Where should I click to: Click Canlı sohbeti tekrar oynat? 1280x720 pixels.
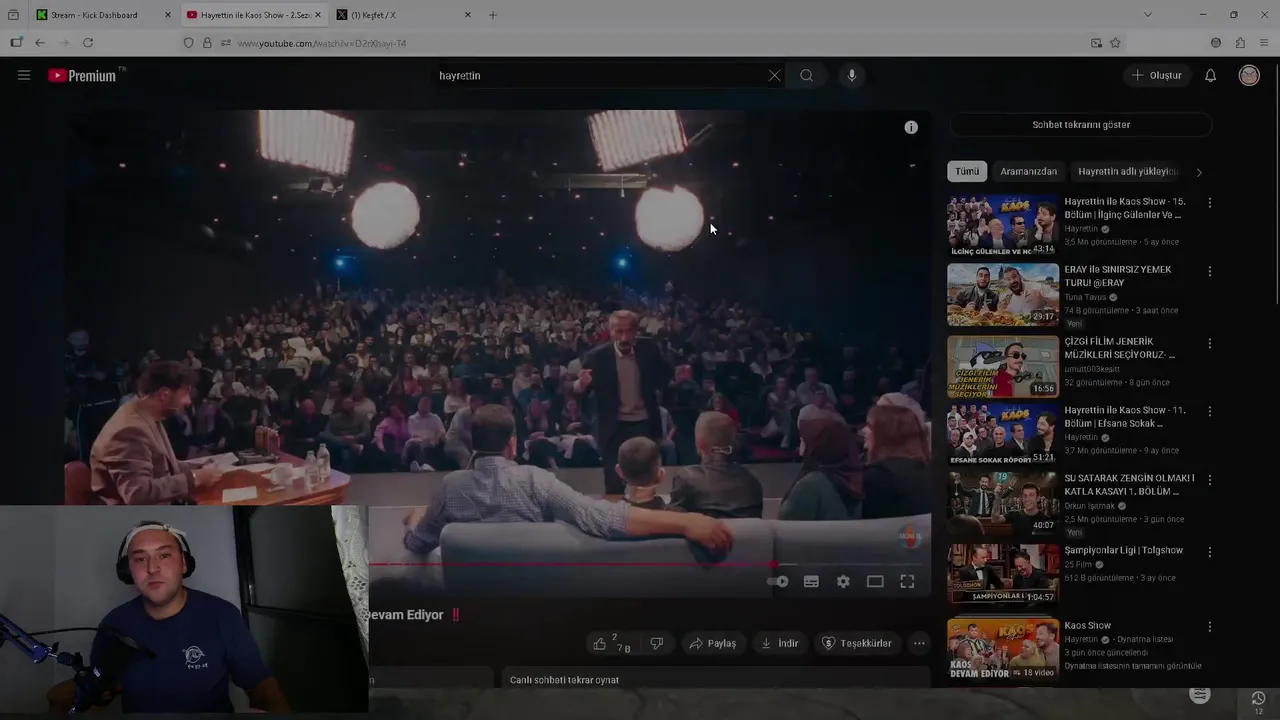click(564, 680)
